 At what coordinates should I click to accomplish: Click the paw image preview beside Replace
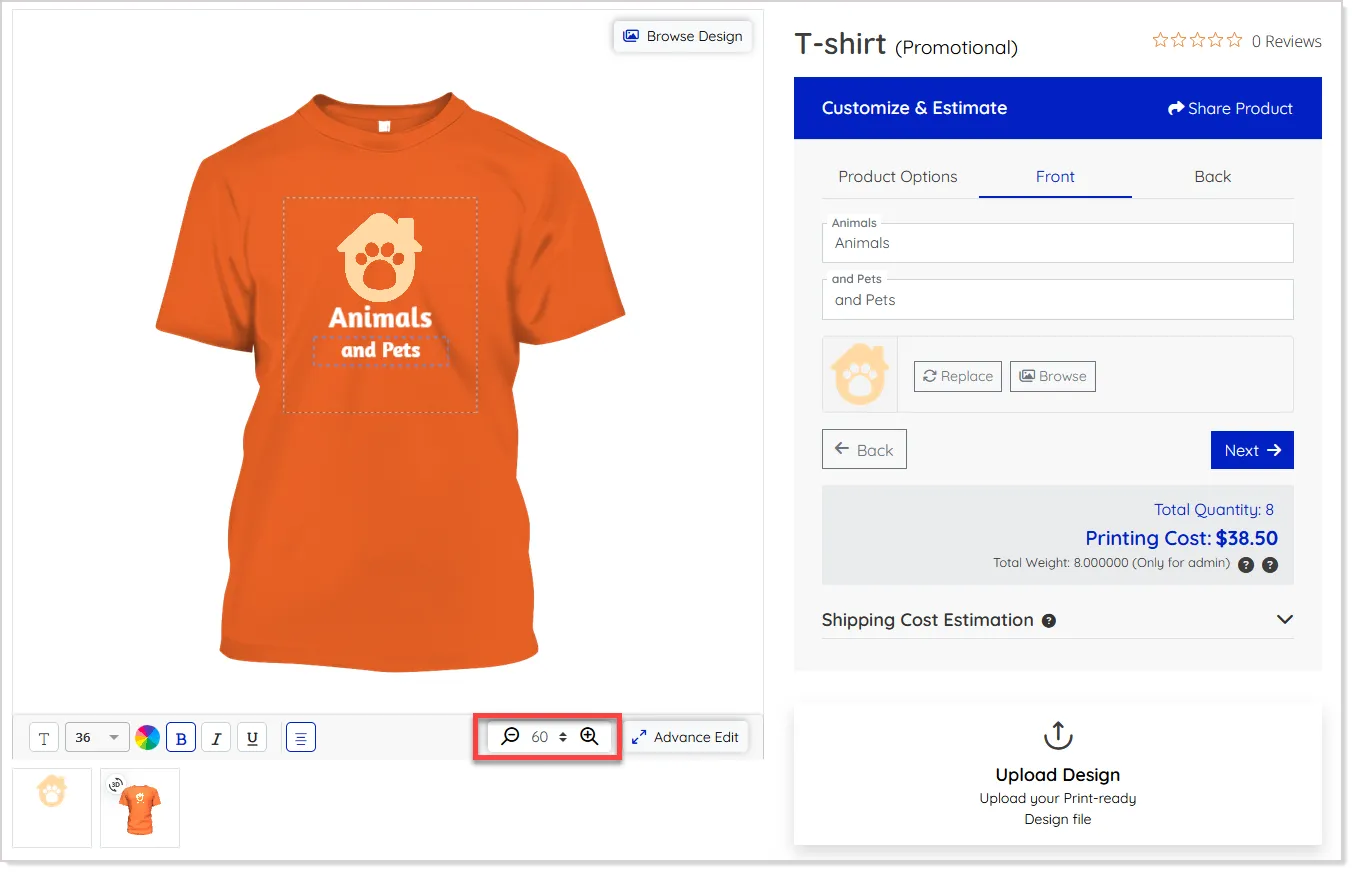coord(860,375)
